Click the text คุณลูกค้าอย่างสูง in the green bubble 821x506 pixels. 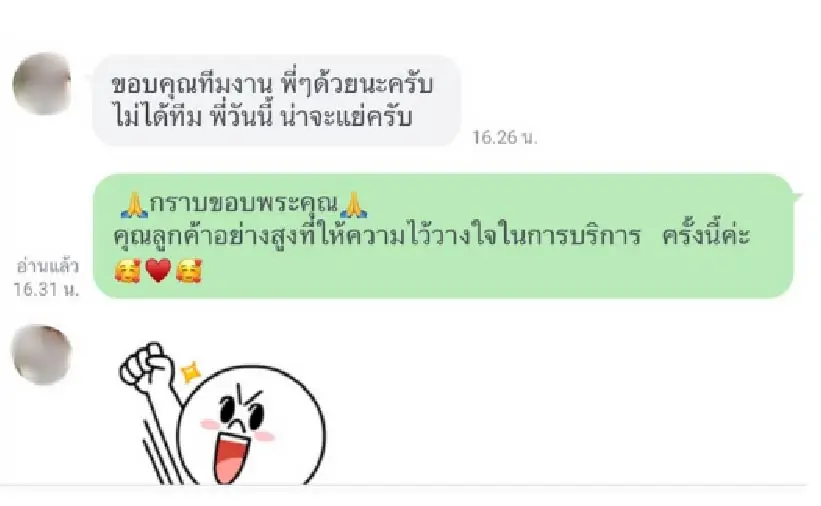206,237
